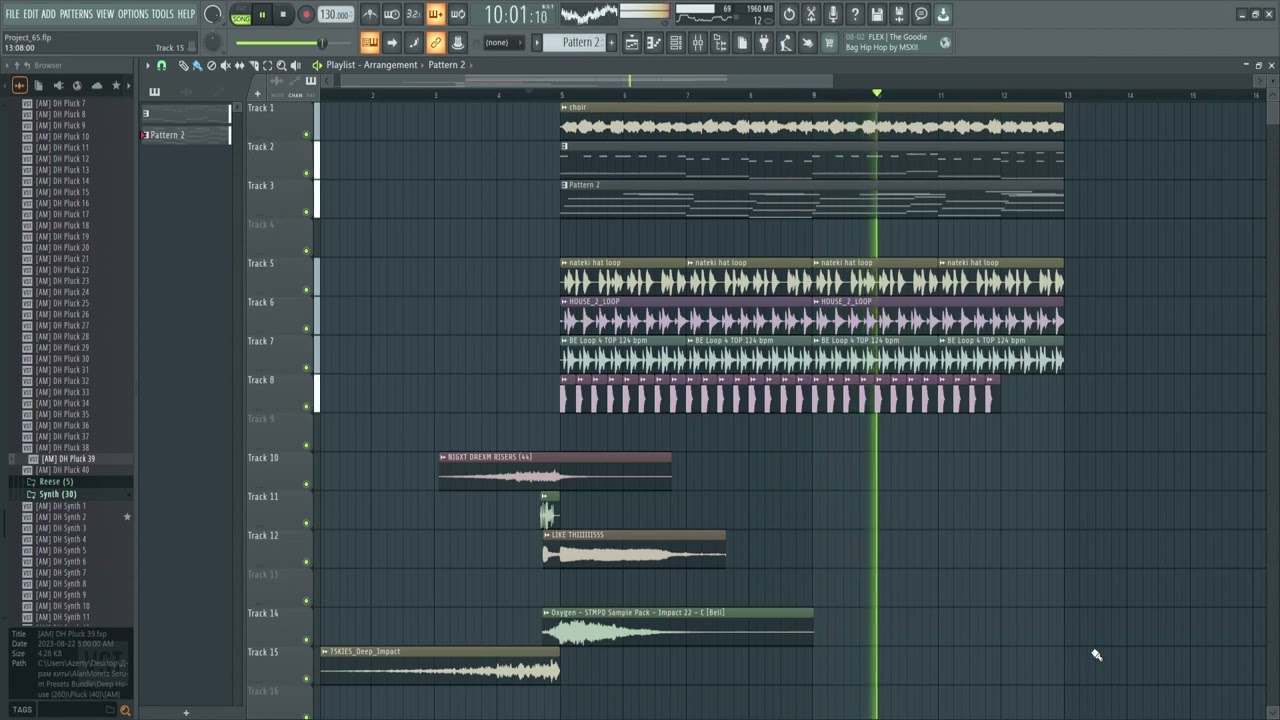Image resolution: width=1280 pixels, height=720 pixels.
Task: Save project with the floppy disk icon
Action: (x=877, y=14)
